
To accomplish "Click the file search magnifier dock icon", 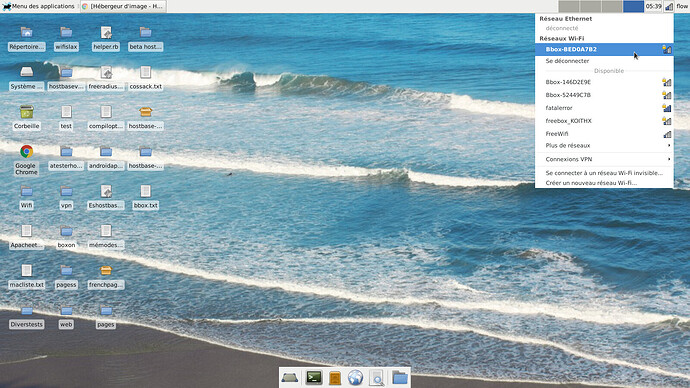I will (377, 377).
